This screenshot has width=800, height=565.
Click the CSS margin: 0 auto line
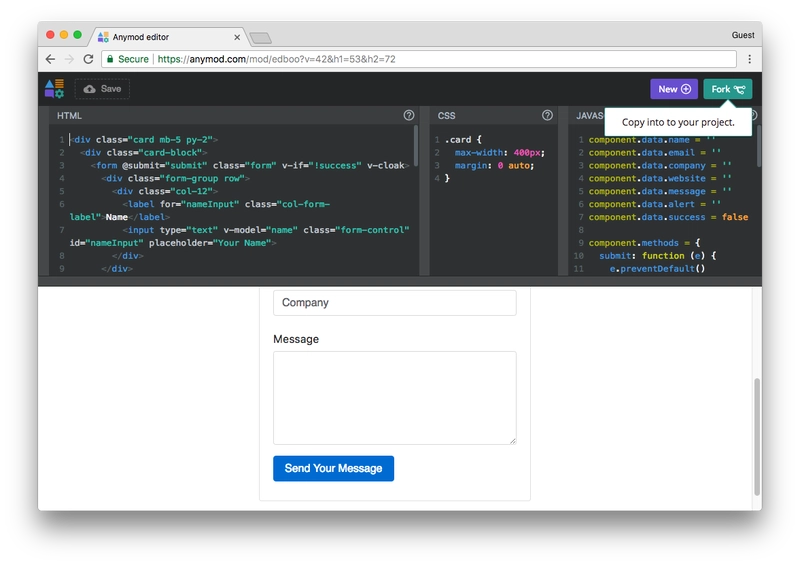click(494, 165)
